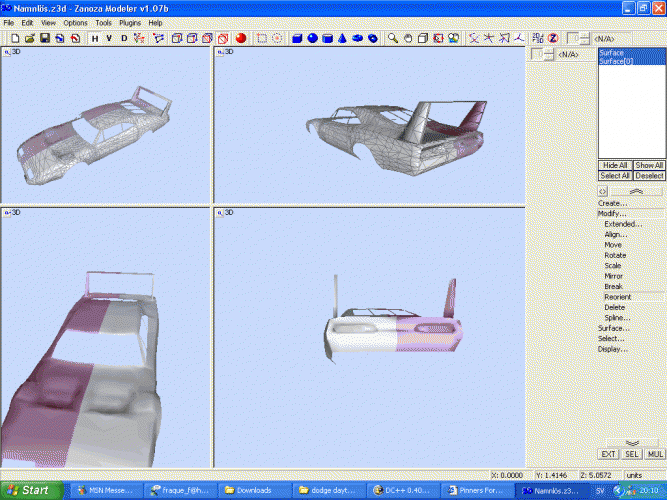Select Surface[0] in the object list

coord(618,62)
